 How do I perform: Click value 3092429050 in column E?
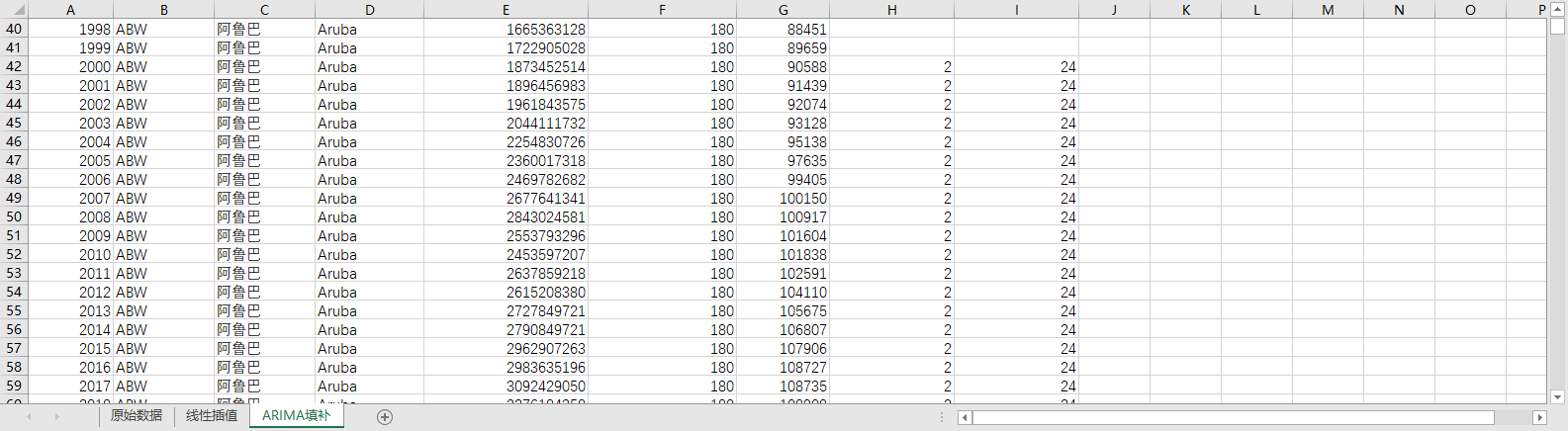tap(506, 386)
